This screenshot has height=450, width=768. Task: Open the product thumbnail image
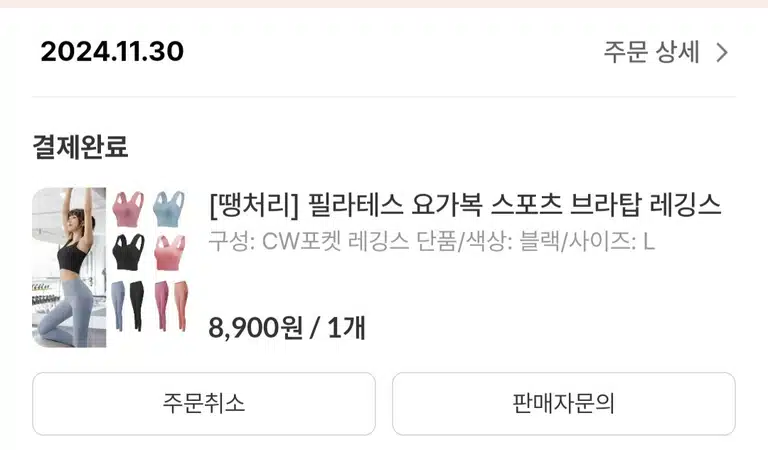[112, 267]
